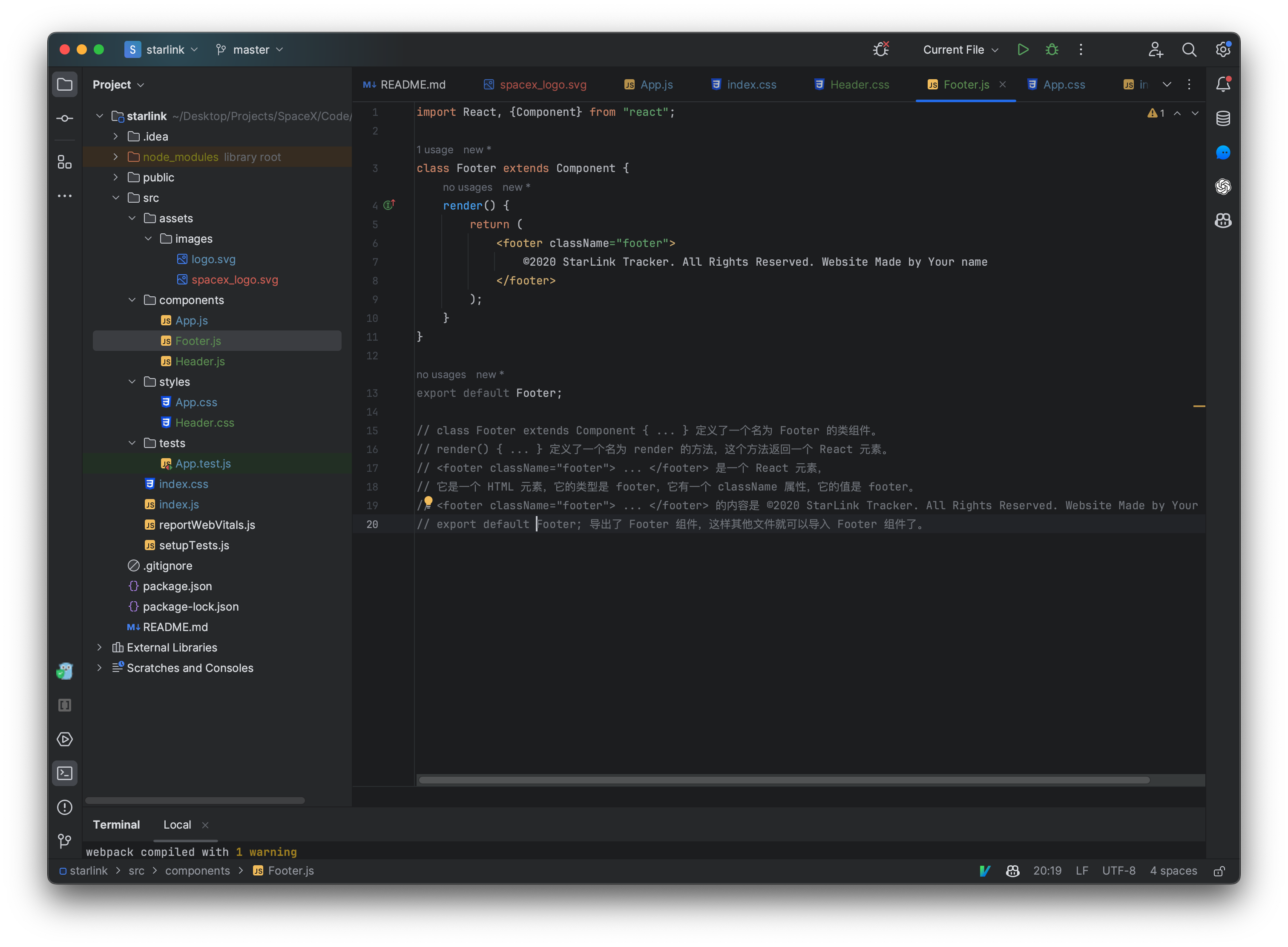Enable the Current File run configuration
Viewport: 1288px width, 947px height.
tap(1023, 48)
